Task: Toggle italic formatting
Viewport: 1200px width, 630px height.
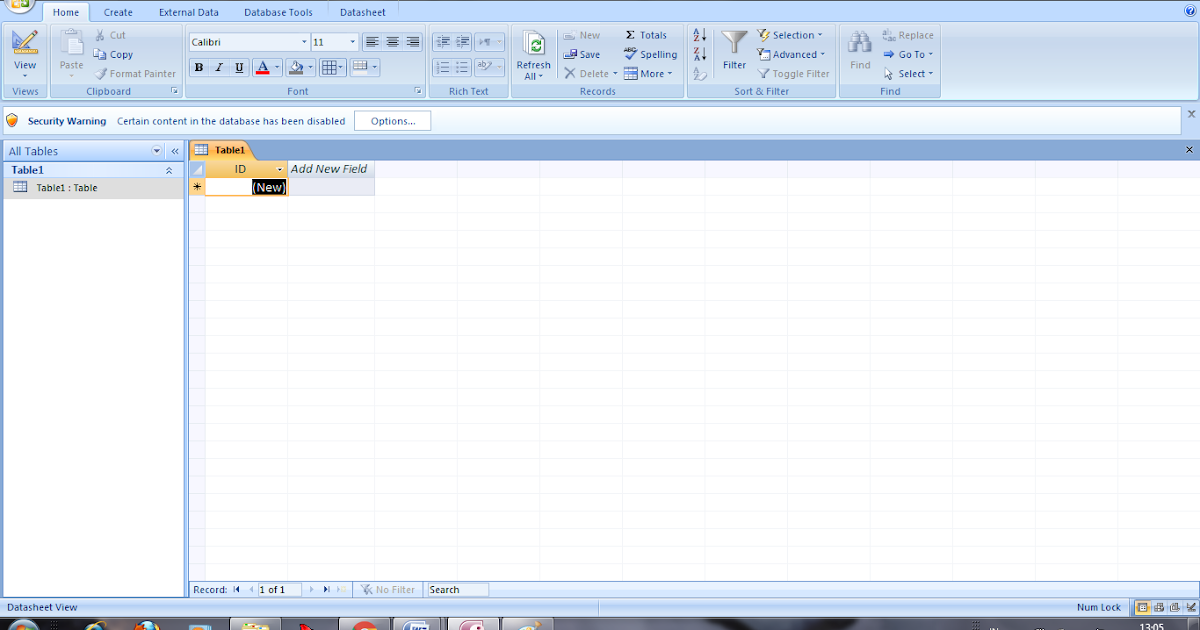Action: point(217,68)
